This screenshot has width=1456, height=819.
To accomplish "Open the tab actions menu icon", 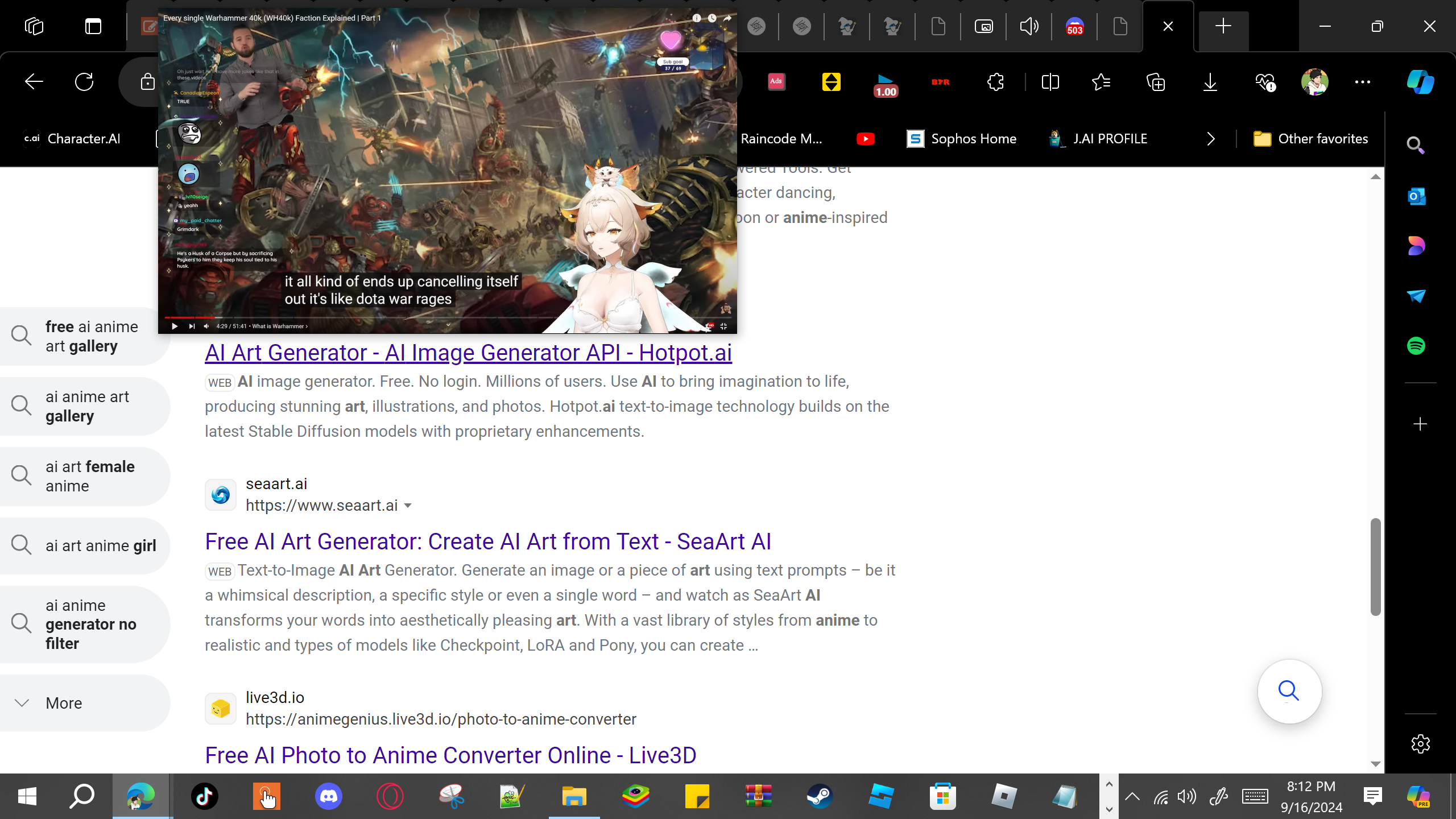I will tap(93, 26).
